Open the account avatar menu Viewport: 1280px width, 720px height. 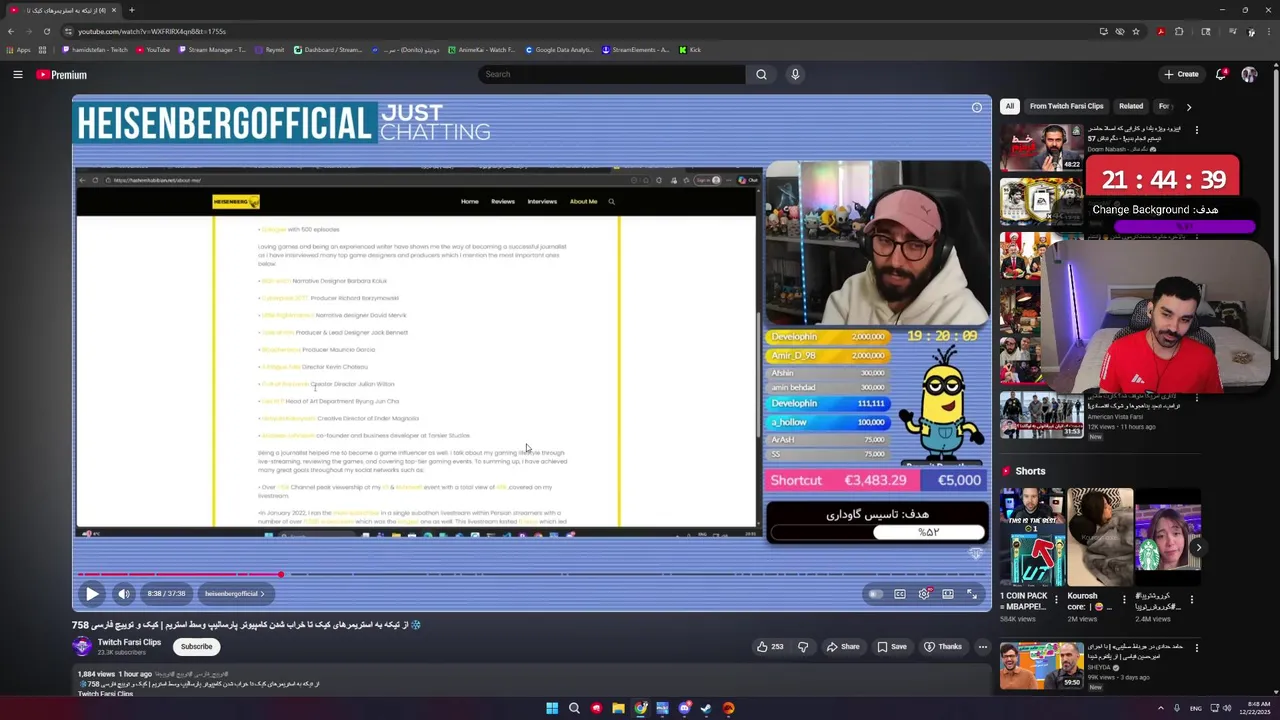click(x=1249, y=74)
